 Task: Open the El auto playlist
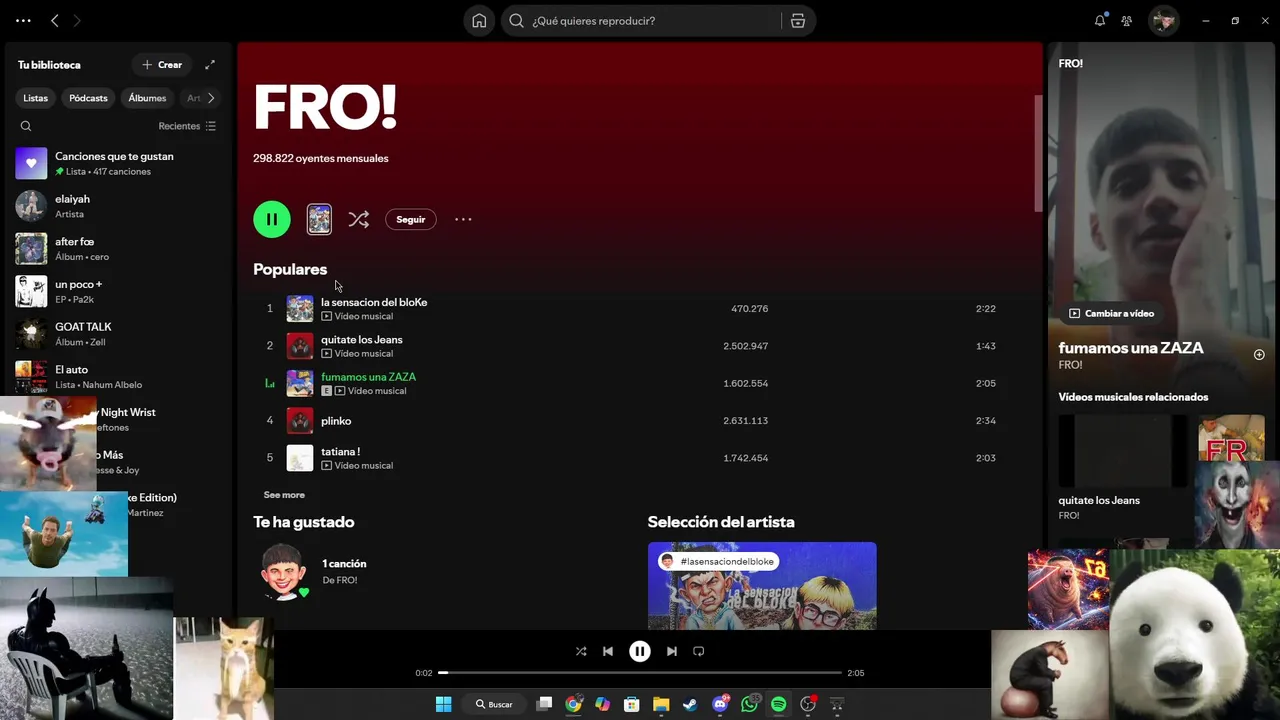pos(118,376)
